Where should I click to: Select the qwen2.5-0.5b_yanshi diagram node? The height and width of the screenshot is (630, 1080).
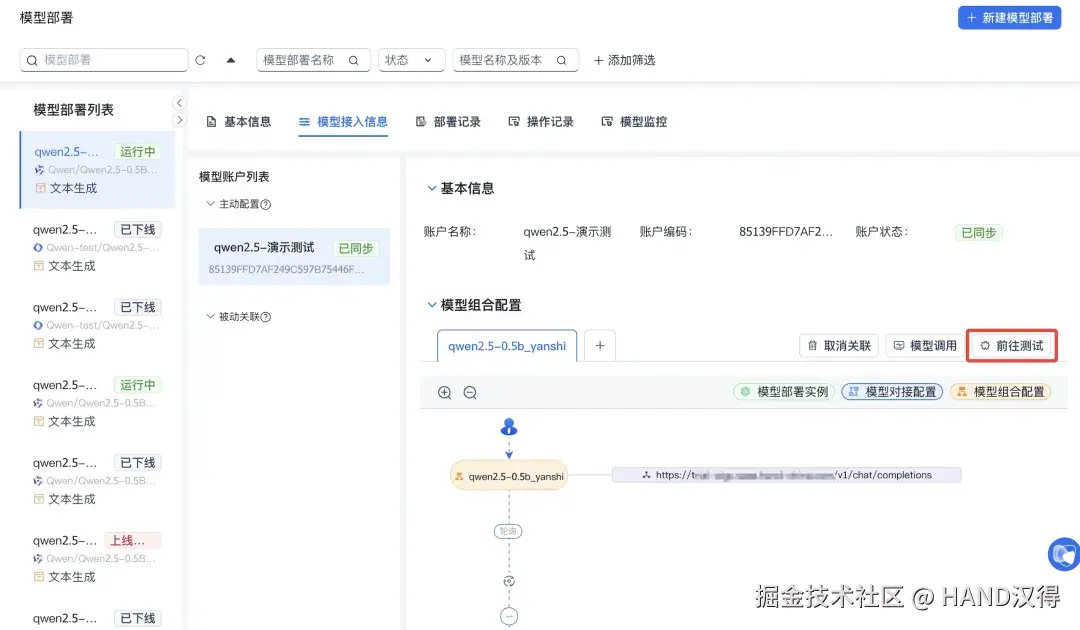coord(509,476)
